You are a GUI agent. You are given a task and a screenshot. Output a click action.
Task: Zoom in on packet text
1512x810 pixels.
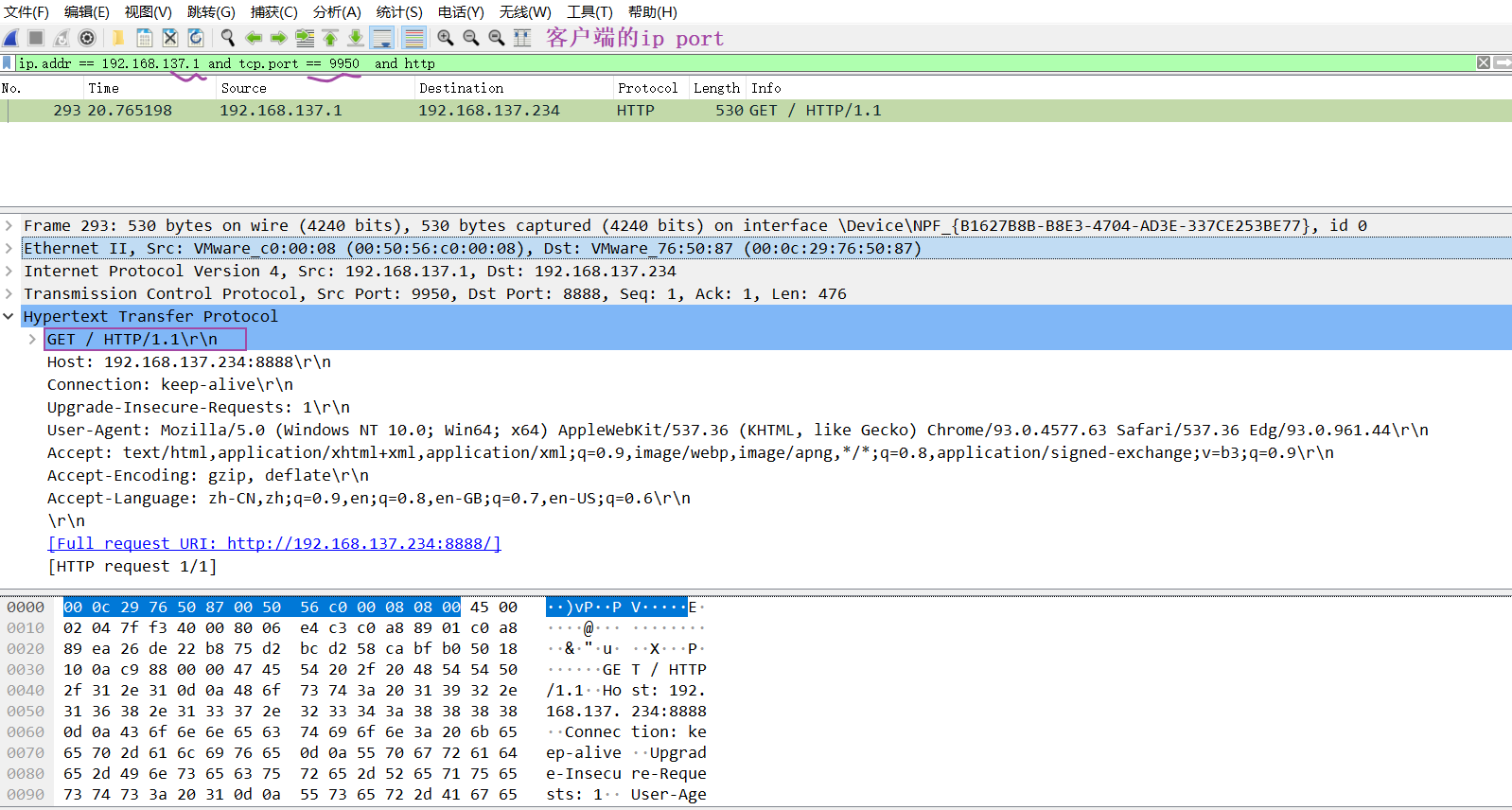tap(446, 38)
